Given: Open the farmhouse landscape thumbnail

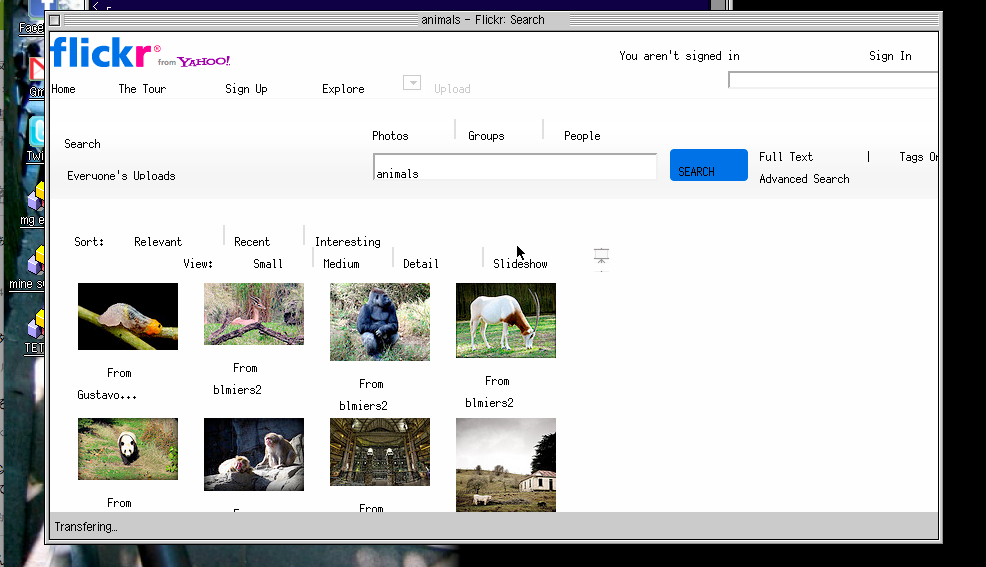Looking at the screenshot, I should [x=506, y=465].
